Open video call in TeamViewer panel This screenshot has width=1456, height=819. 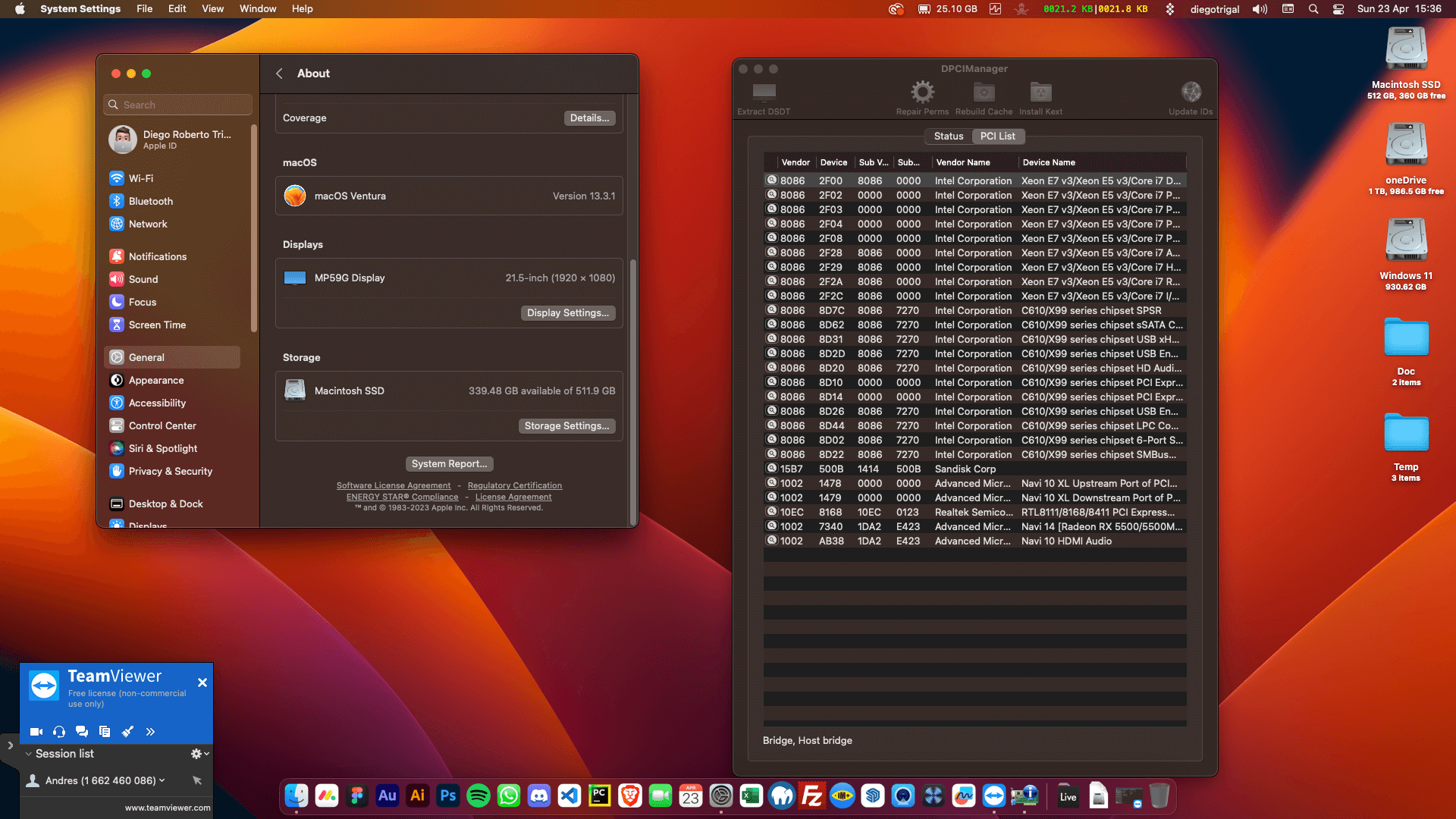pyautogui.click(x=36, y=732)
